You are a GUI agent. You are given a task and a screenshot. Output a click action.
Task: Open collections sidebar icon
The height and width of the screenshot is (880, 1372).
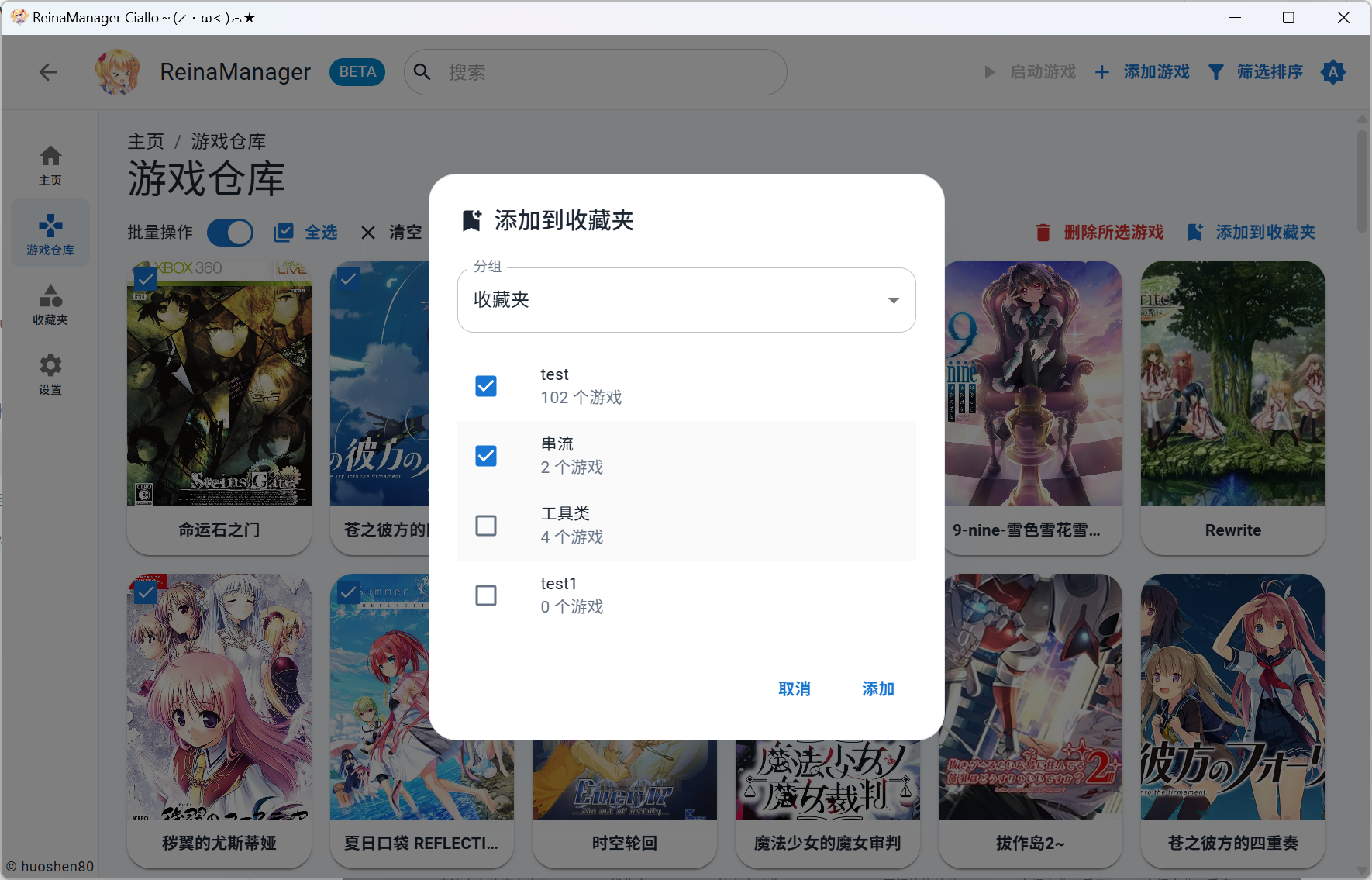tap(50, 295)
